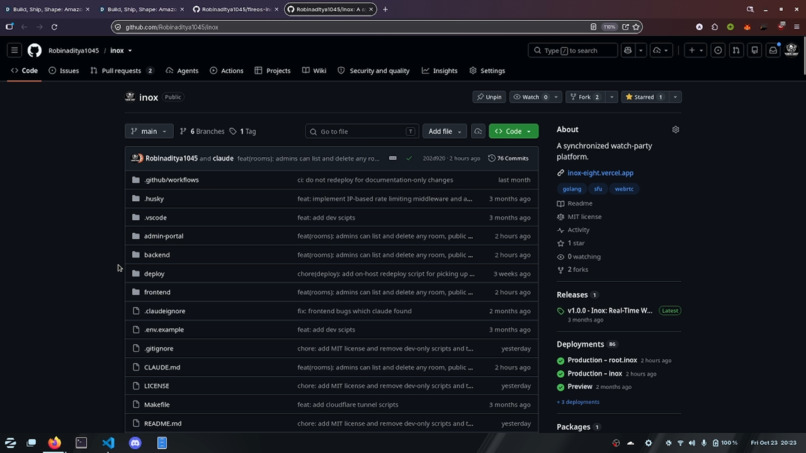
Task: Expand the header Copilot dropdown arrow
Action: coord(640,50)
